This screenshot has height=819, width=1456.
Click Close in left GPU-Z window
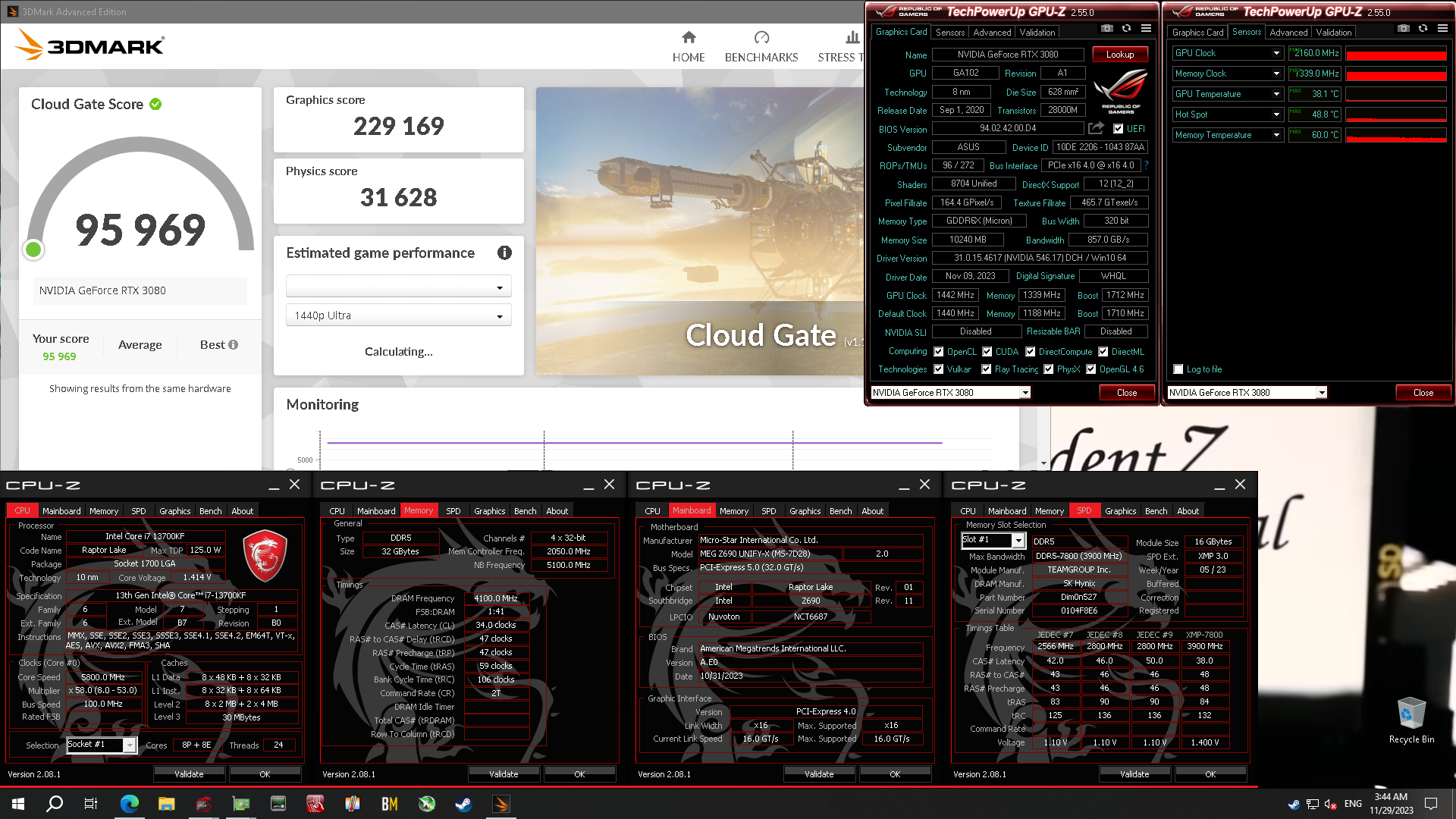[x=1127, y=393]
